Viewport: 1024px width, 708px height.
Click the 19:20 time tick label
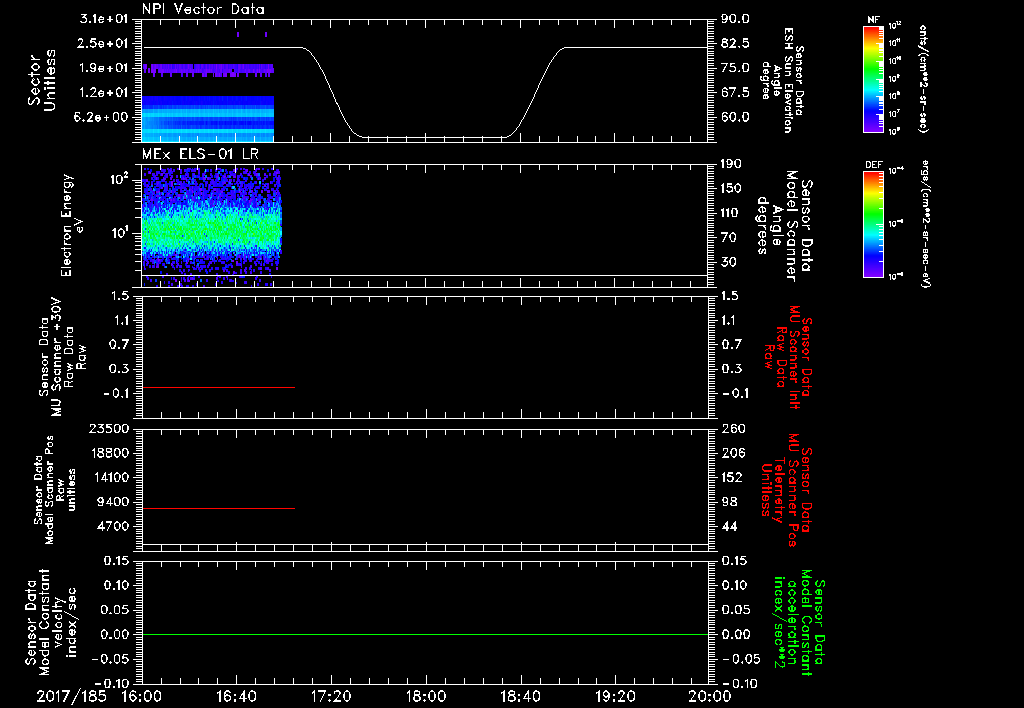(615, 696)
